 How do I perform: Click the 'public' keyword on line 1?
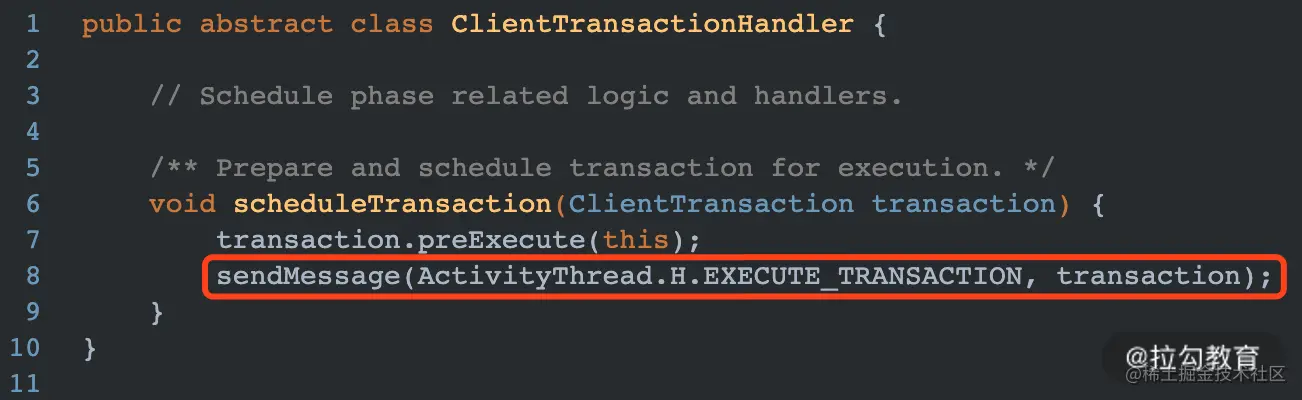coord(132,24)
